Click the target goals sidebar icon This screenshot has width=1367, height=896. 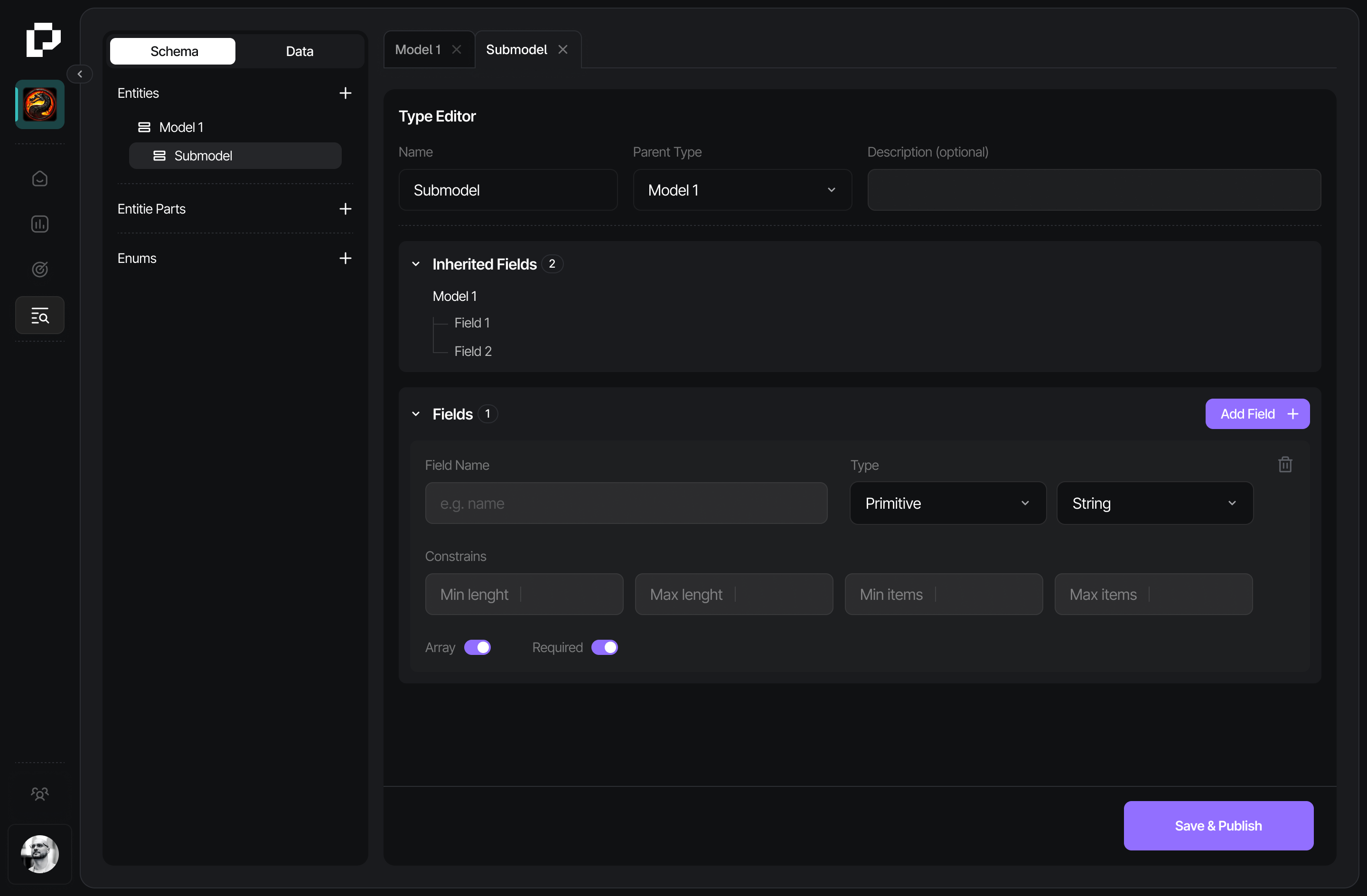39,269
